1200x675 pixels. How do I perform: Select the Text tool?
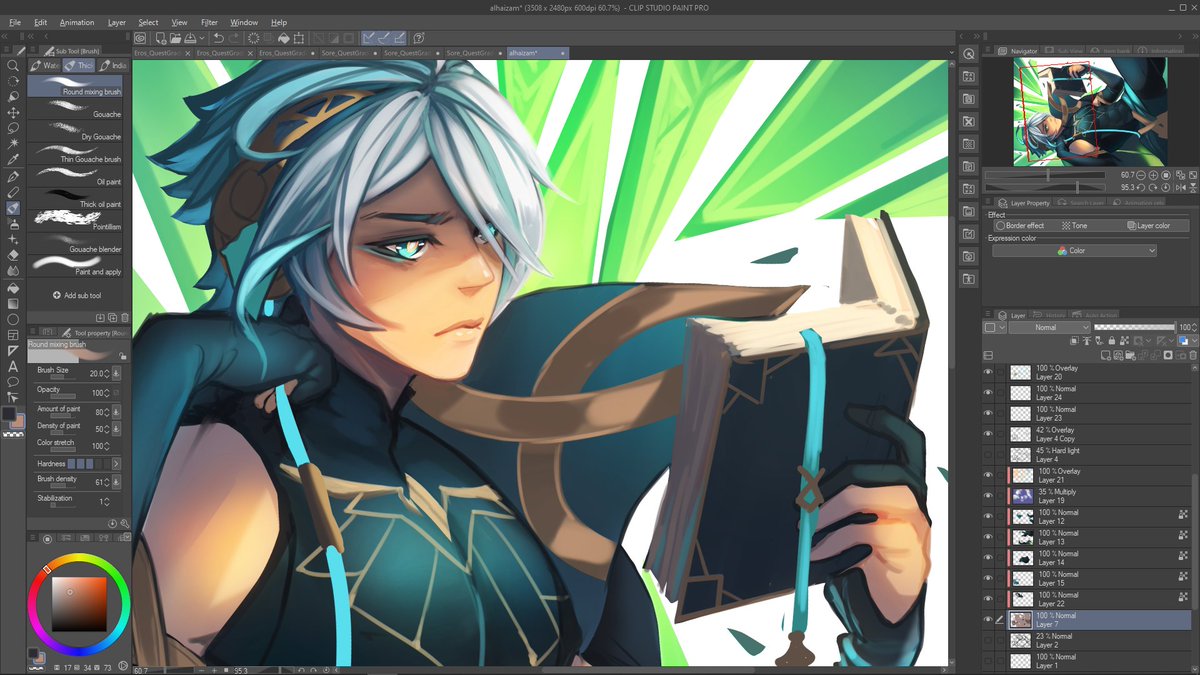click(13, 367)
